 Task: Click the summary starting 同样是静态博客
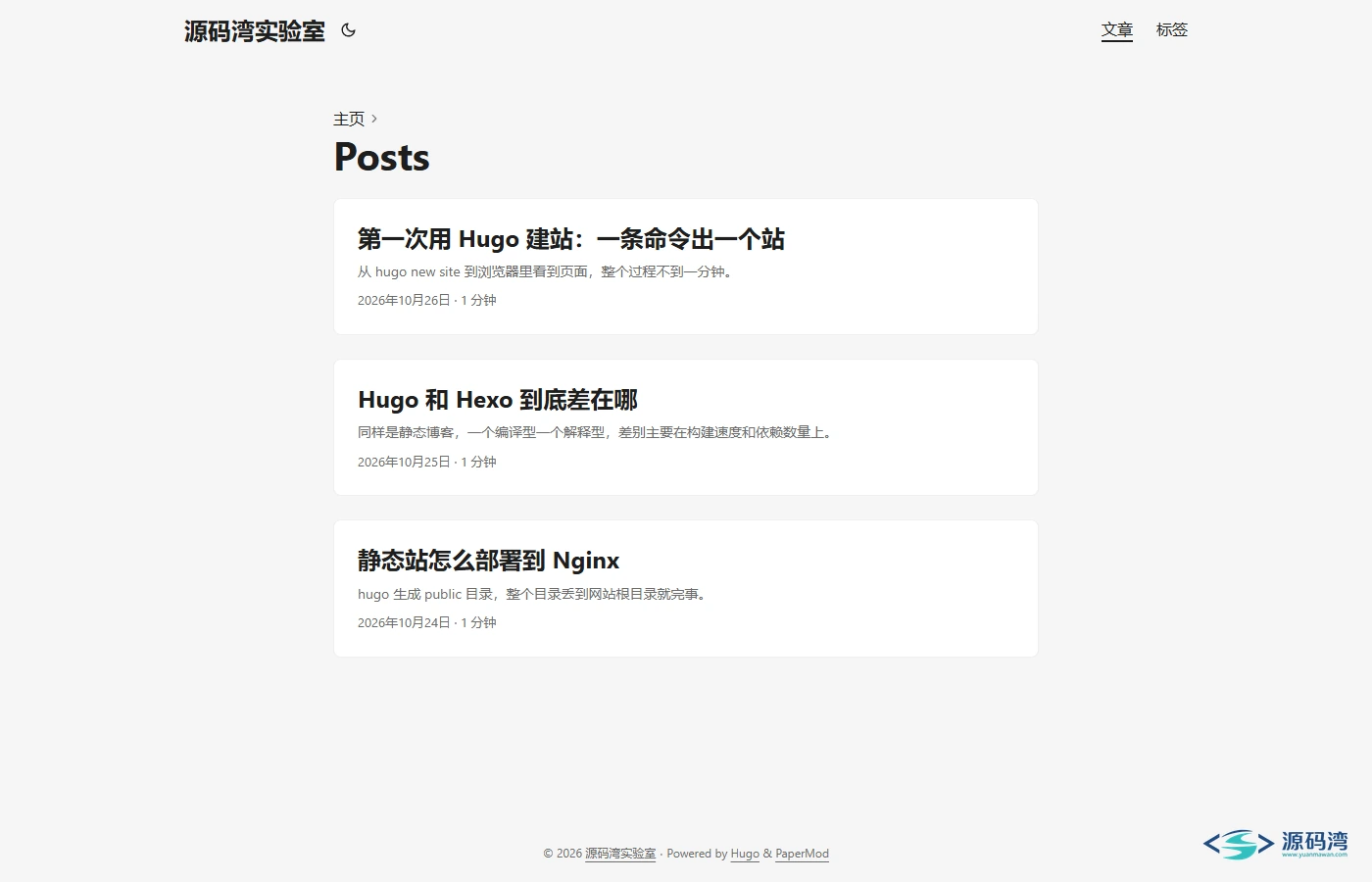tap(596, 432)
